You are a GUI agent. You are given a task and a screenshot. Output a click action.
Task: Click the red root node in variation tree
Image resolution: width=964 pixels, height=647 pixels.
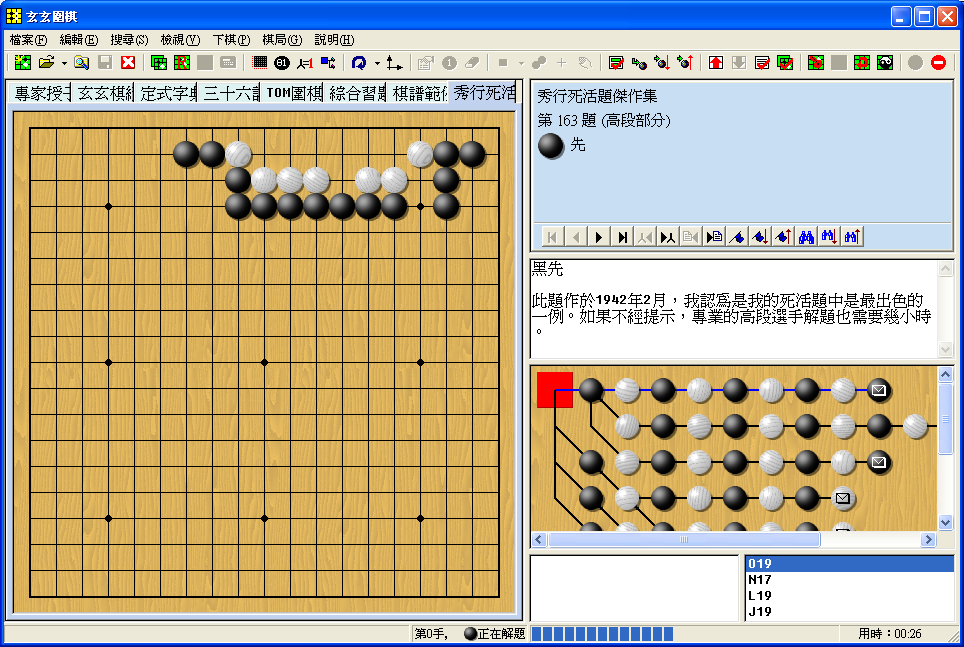pyautogui.click(x=555, y=390)
